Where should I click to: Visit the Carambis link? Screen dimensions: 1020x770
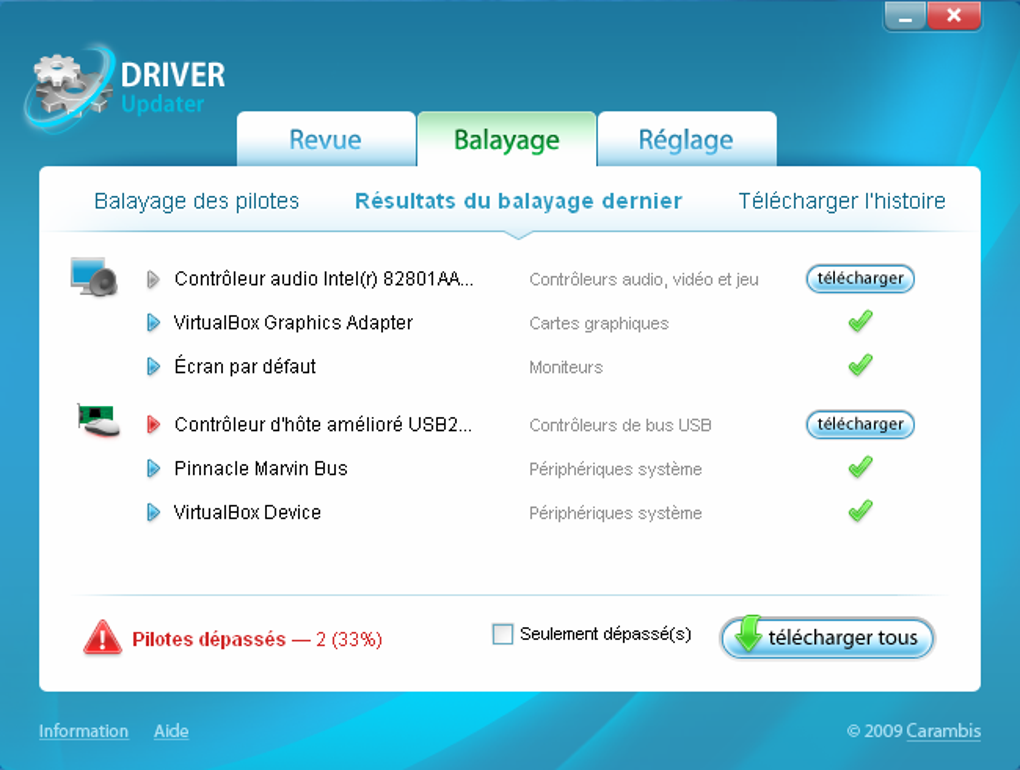943,731
